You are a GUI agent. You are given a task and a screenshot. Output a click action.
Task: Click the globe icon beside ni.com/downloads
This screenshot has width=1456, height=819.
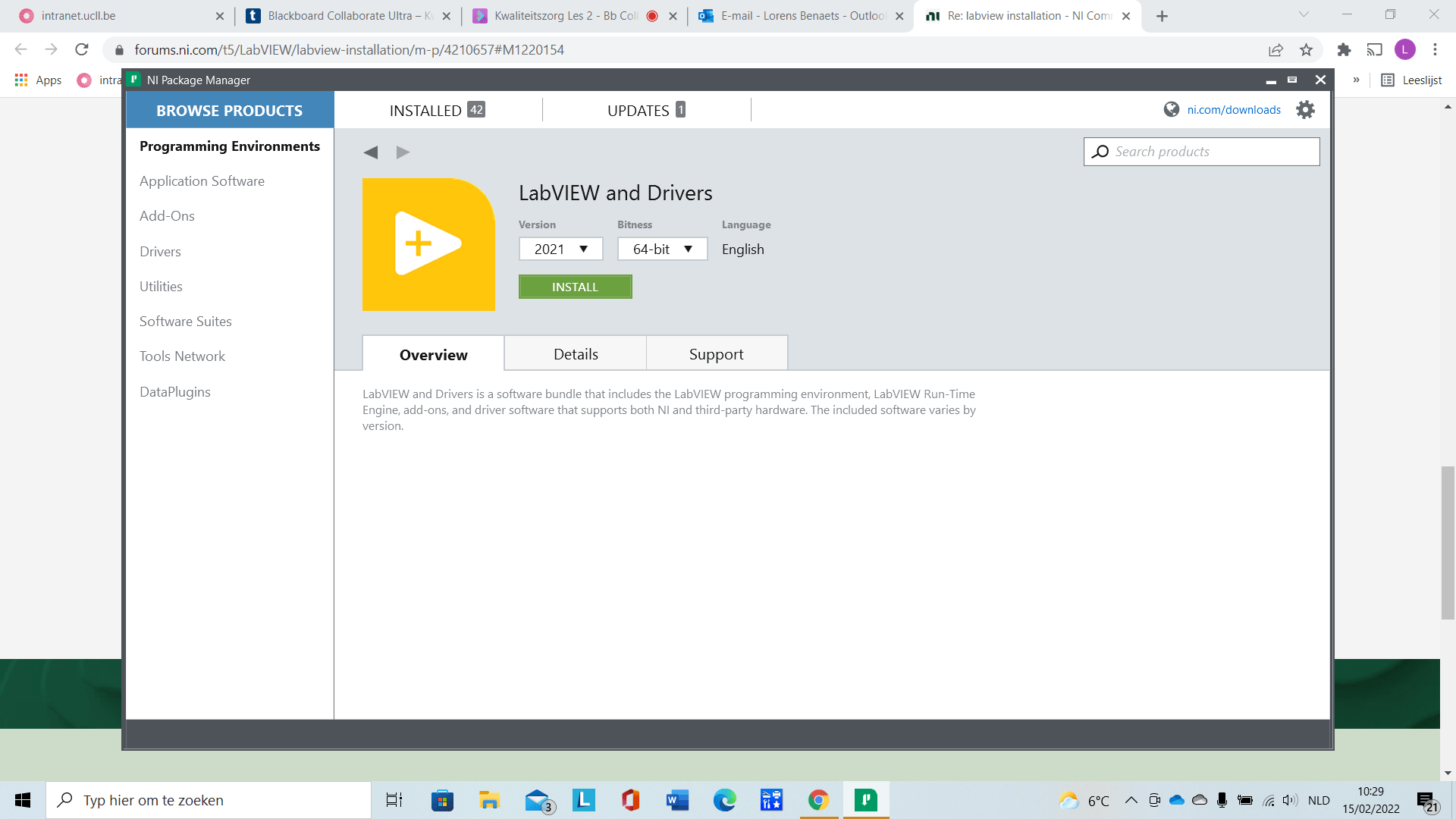(x=1170, y=109)
